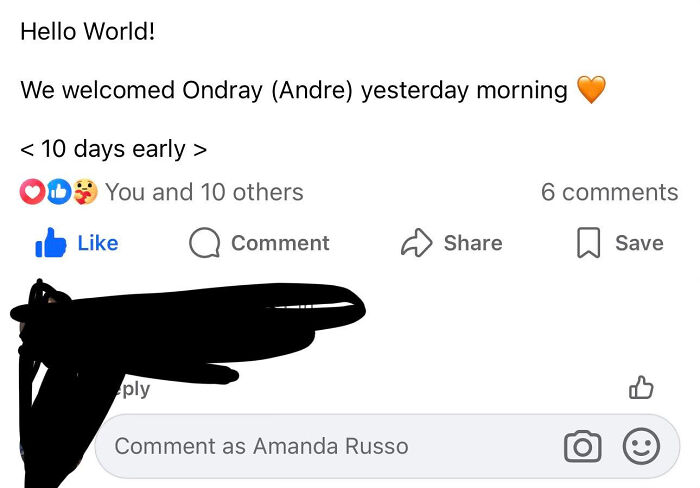Click the blue thumbs-up Like icon
This screenshot has width=700, height=488.
pyautogui.click(x=50, y=242)
